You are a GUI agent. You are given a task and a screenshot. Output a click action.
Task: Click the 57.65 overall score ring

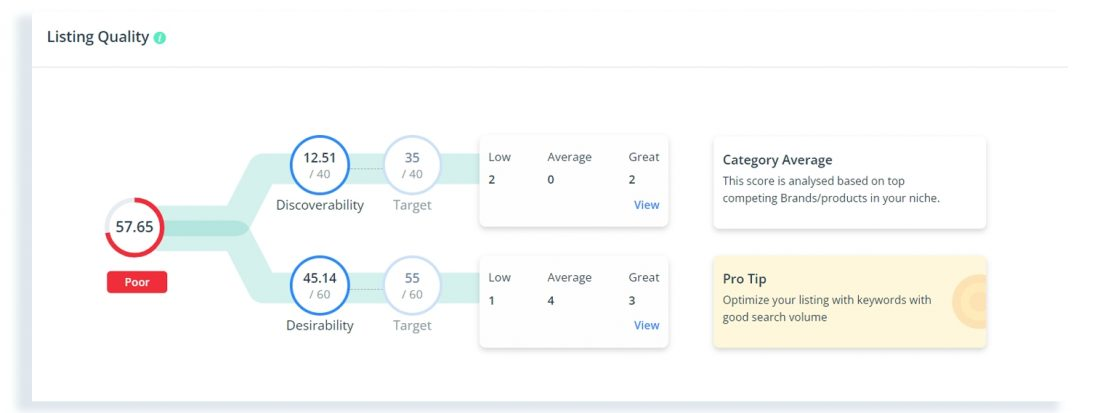click(x=135, y=227)
